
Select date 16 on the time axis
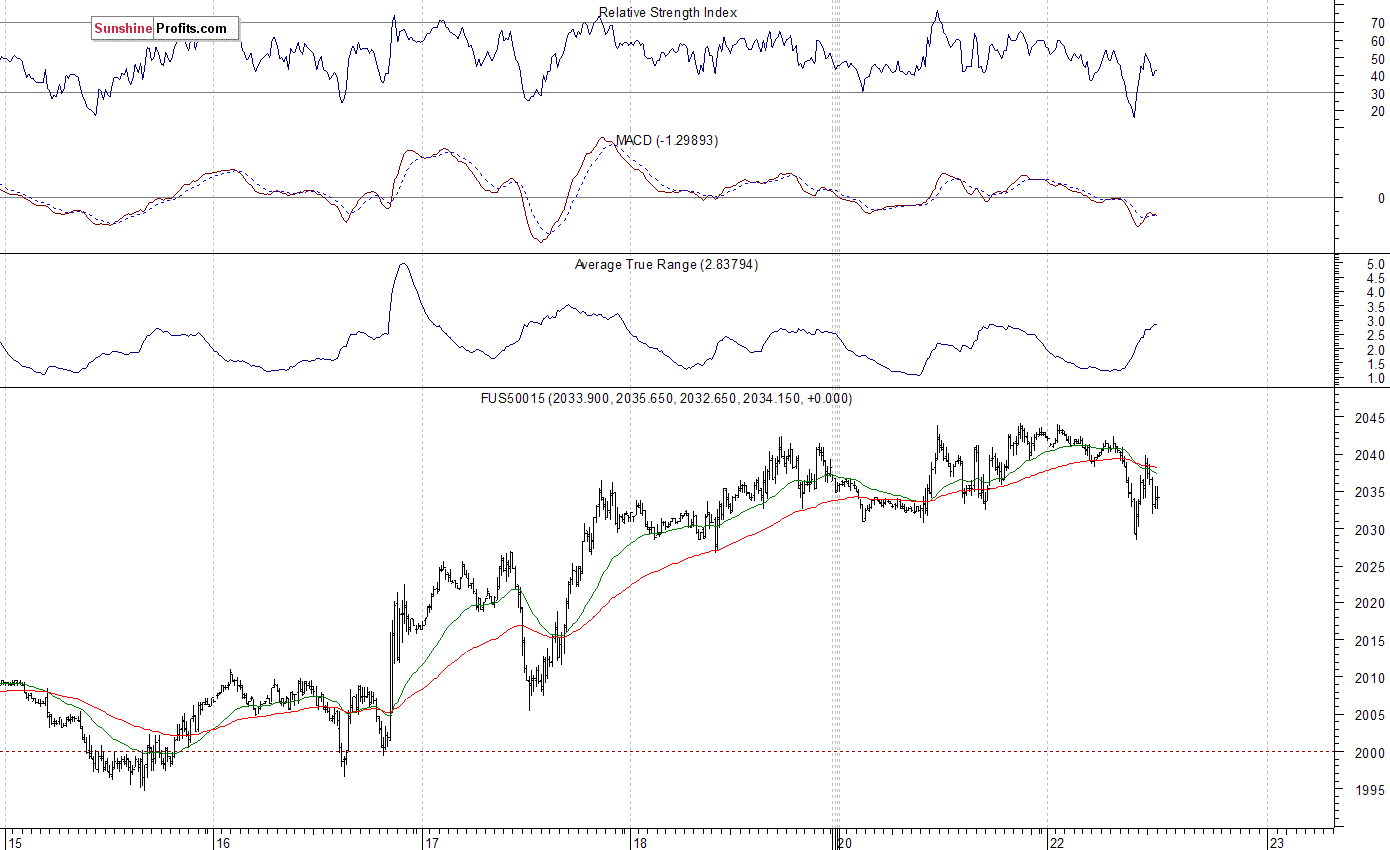[223, 842]
